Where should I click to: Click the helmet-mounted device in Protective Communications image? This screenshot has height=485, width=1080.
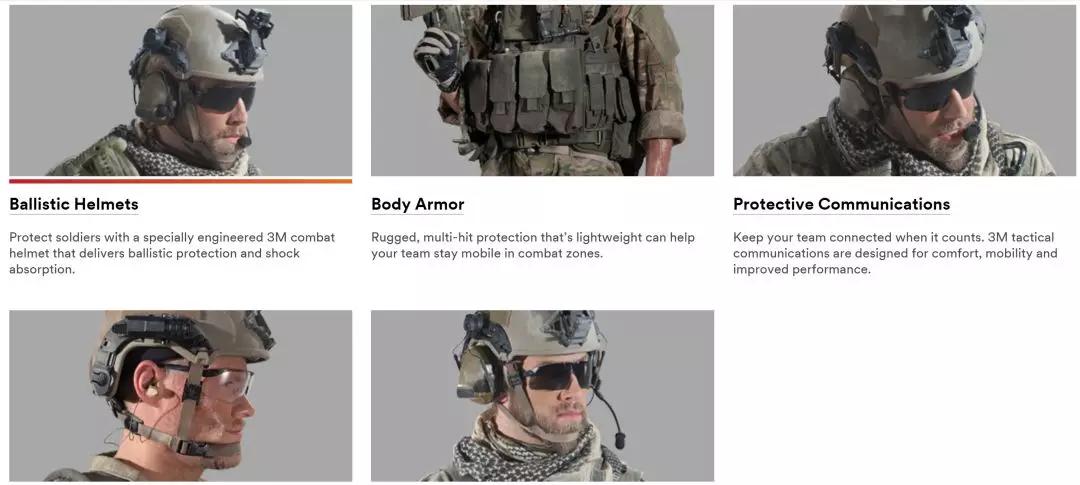(x=954, y=33)
